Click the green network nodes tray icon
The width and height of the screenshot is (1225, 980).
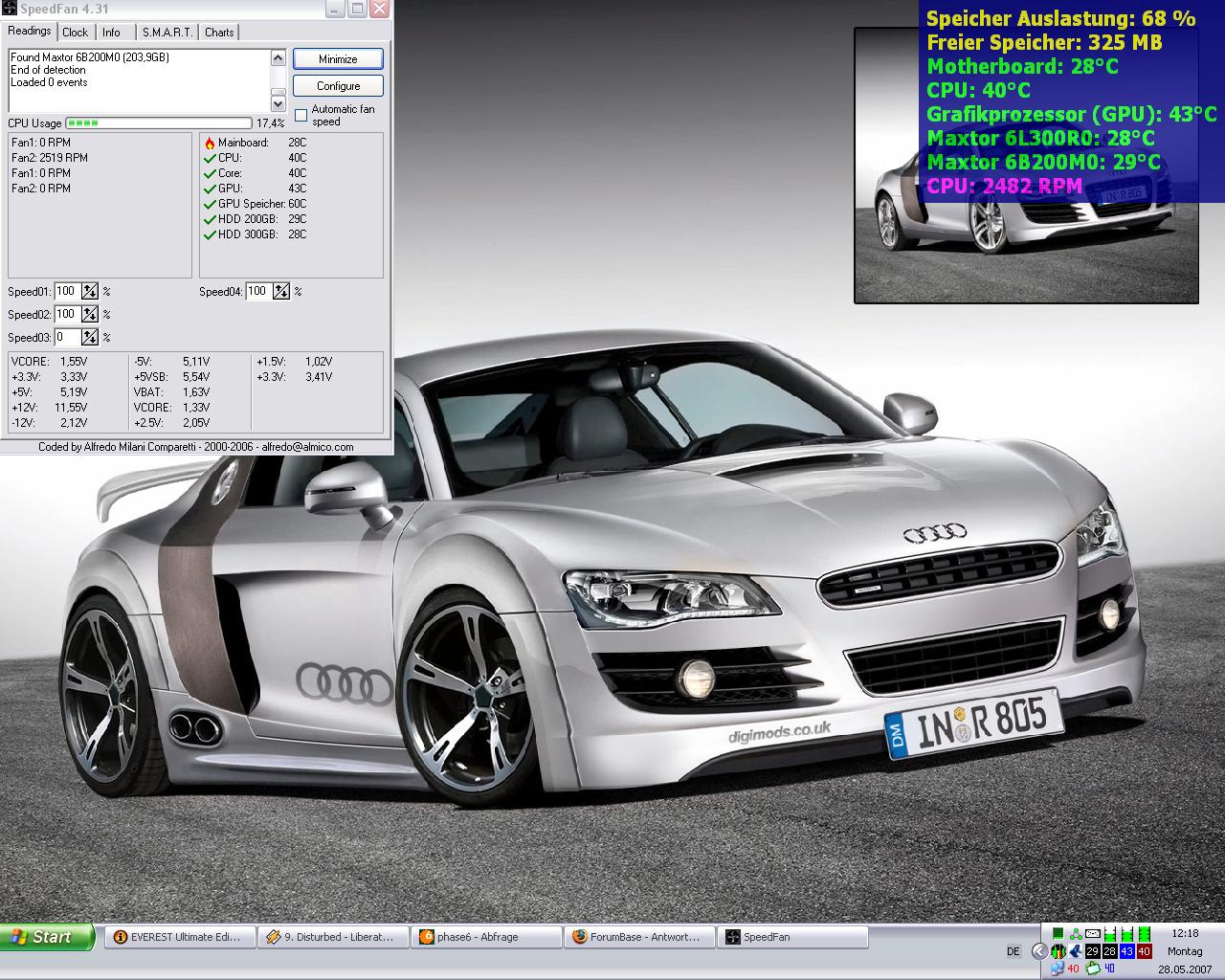[1076, 934]
